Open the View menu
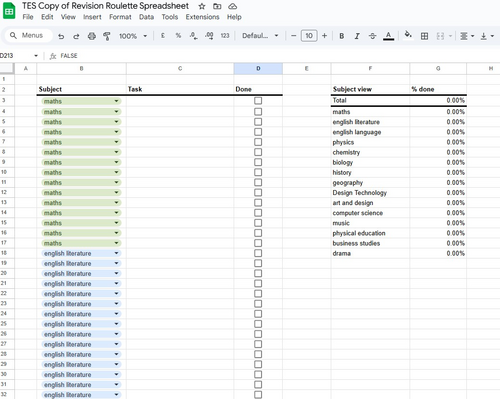 pyautogui.click(x=68, y=17)
